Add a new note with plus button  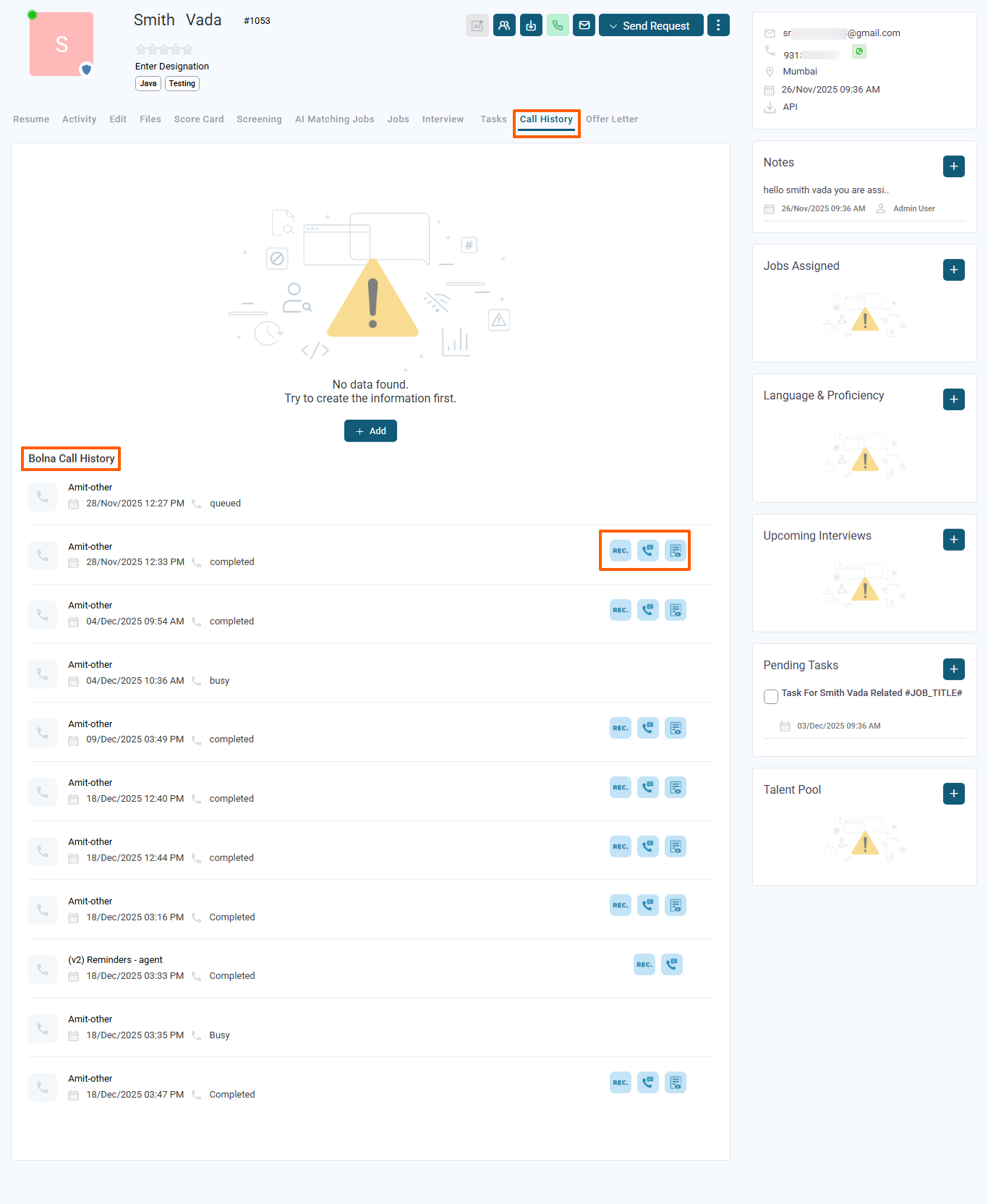coord(954,166)
